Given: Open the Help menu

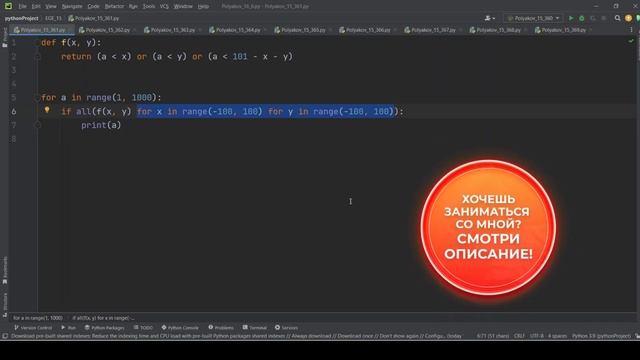Looking at the screenshot, I should (x=203, y=6).
